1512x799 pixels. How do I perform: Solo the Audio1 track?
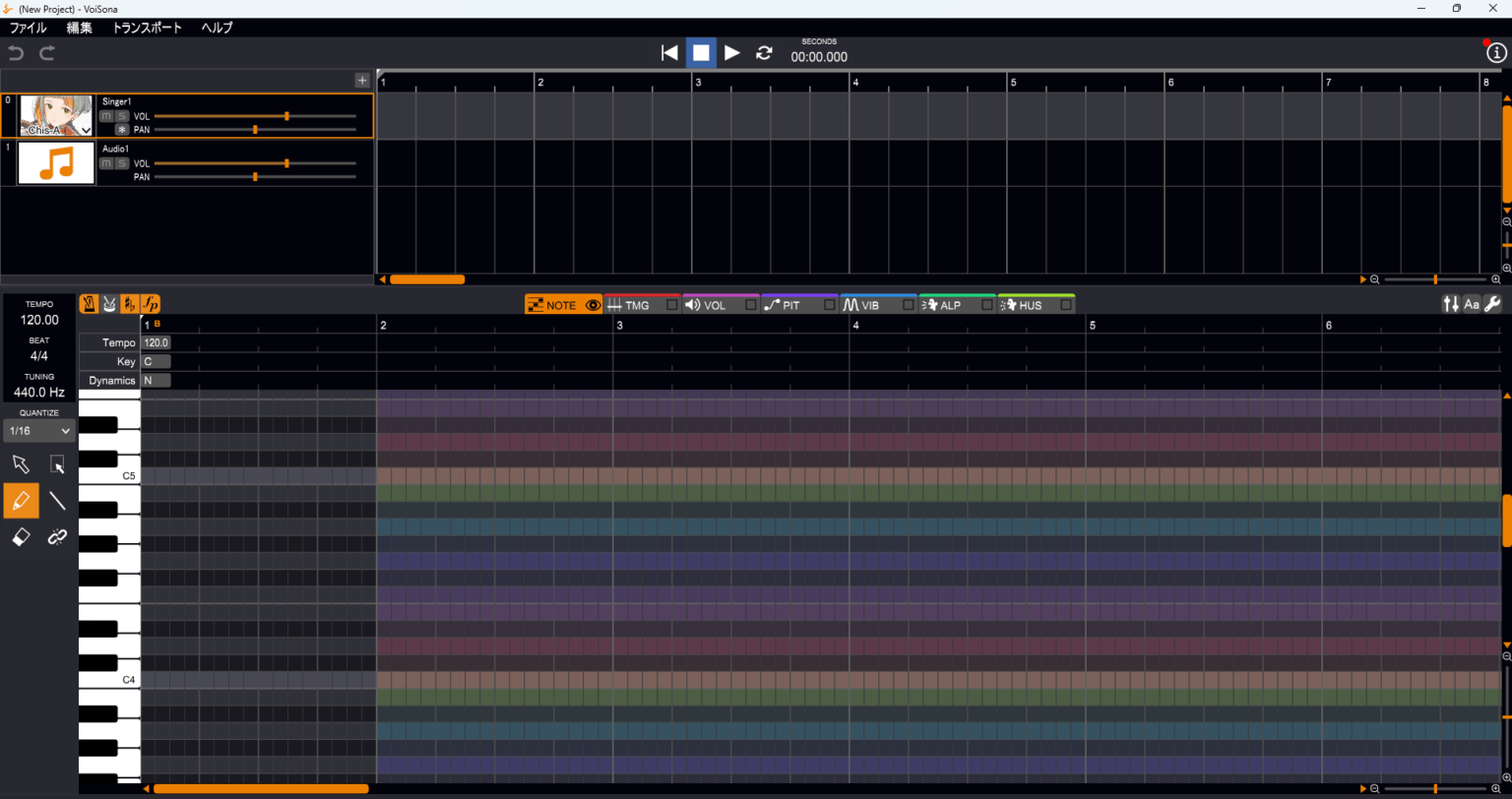pyautogui.click(x=122, y=163)
